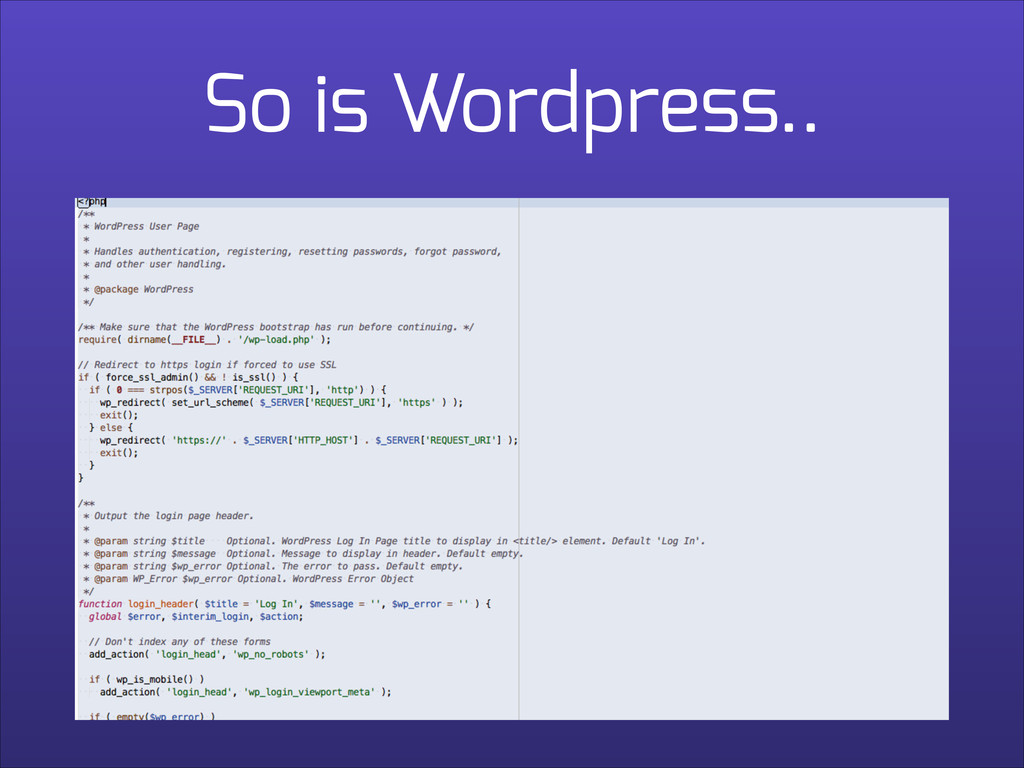The image size is (1024, 768).
Task: Click "Don't index any of these forms" comment
Action: 180,642
